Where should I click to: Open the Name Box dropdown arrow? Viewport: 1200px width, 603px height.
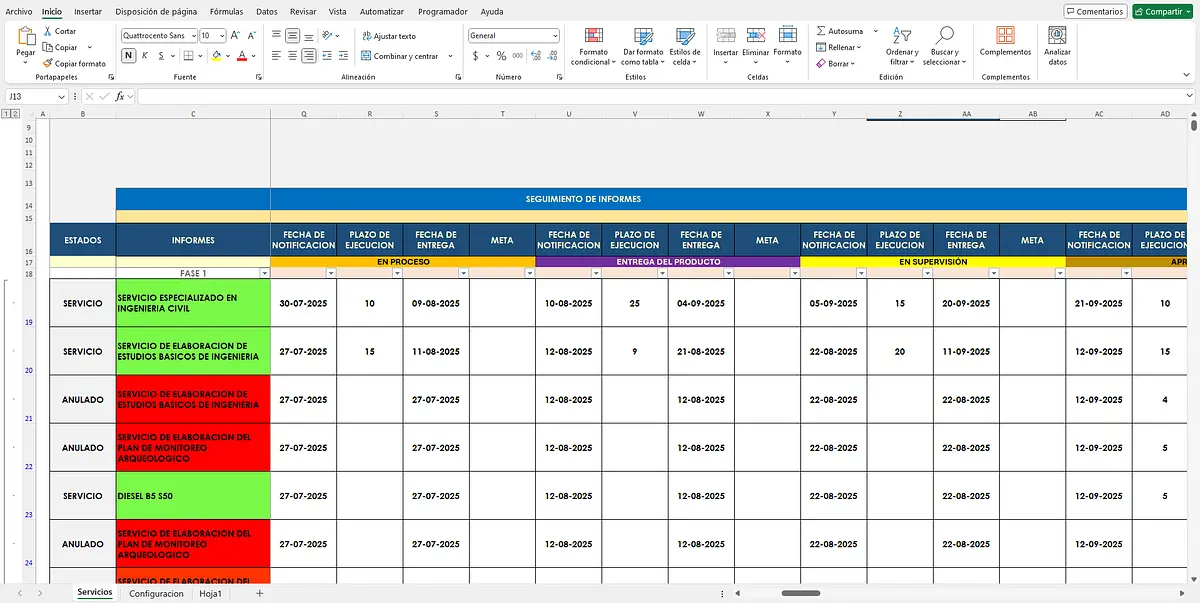62,96
